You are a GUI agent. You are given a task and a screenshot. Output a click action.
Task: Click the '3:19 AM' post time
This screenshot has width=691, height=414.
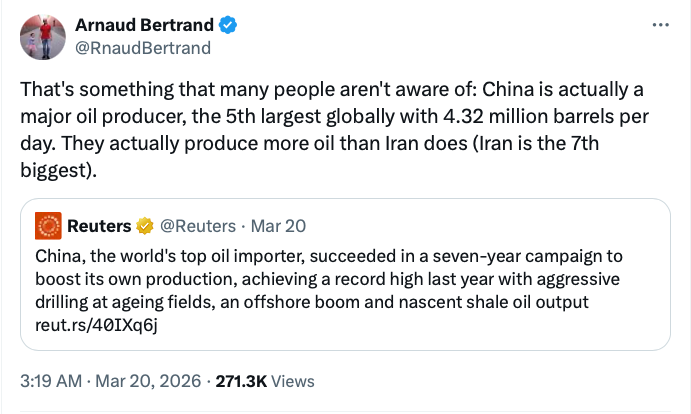point(52,381)
